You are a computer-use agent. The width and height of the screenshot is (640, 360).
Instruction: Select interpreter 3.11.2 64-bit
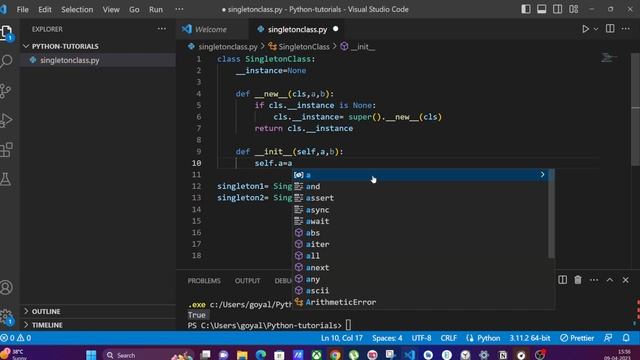tap(530, 338)
